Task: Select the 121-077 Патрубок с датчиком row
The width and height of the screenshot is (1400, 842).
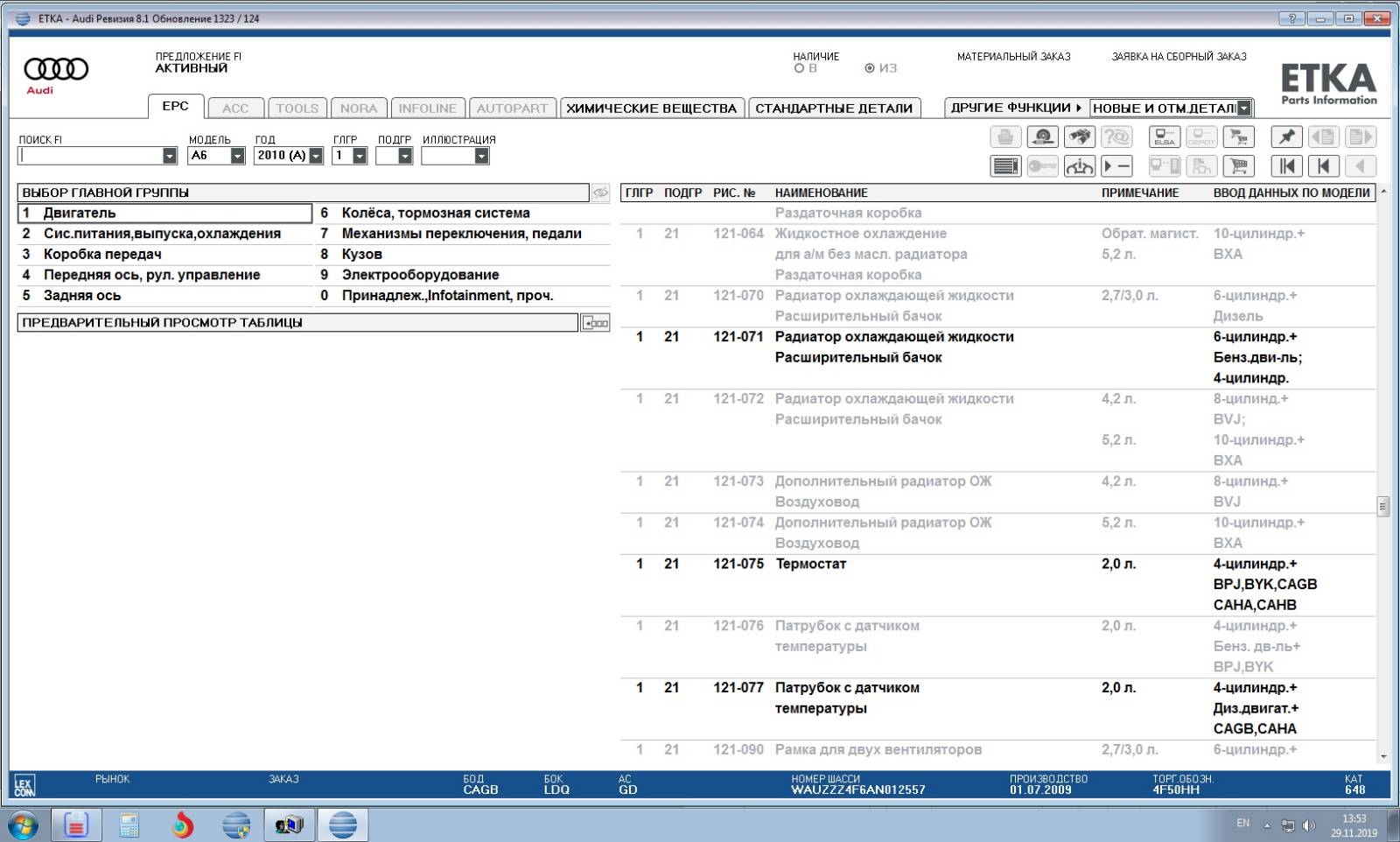Action: point(998,709)
